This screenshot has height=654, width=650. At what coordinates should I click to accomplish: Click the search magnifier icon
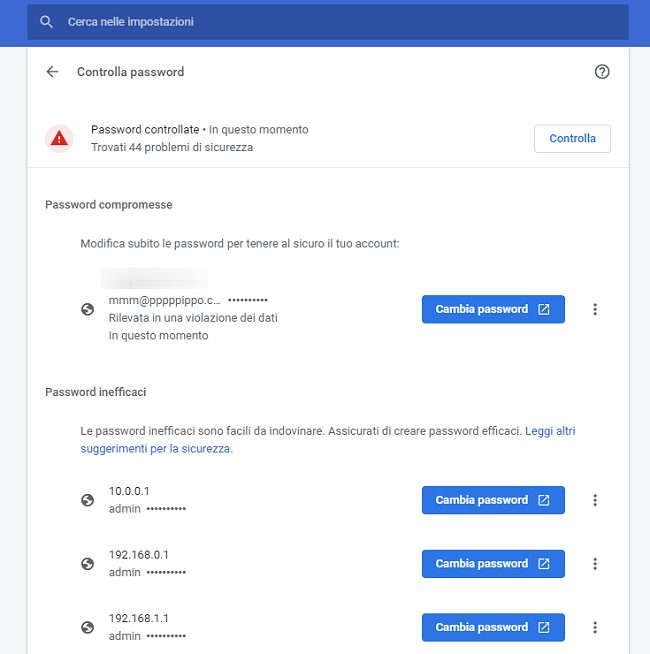pyautogui.click(x=46, y=21)
